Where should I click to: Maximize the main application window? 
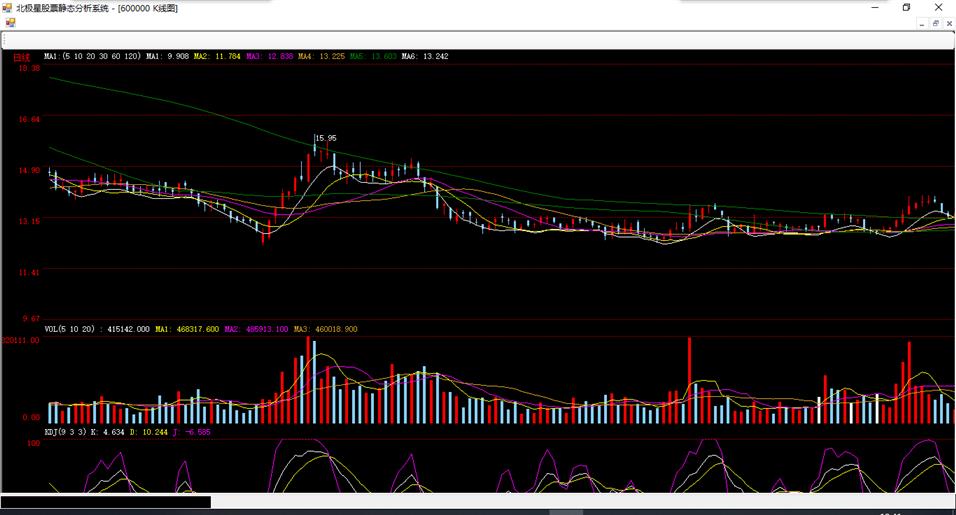coord(906,7)
